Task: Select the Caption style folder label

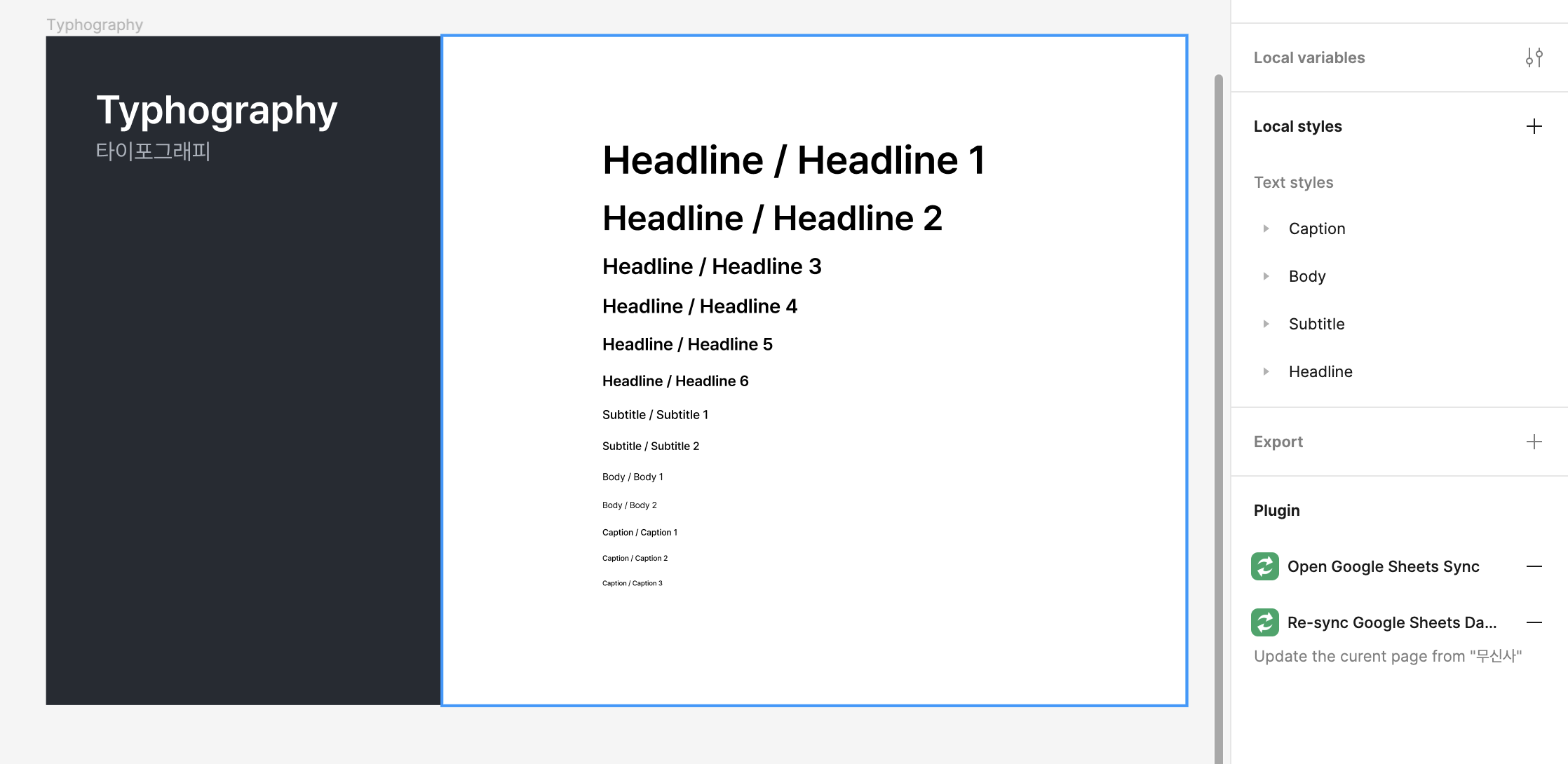Action: [x=1316, y=228]
